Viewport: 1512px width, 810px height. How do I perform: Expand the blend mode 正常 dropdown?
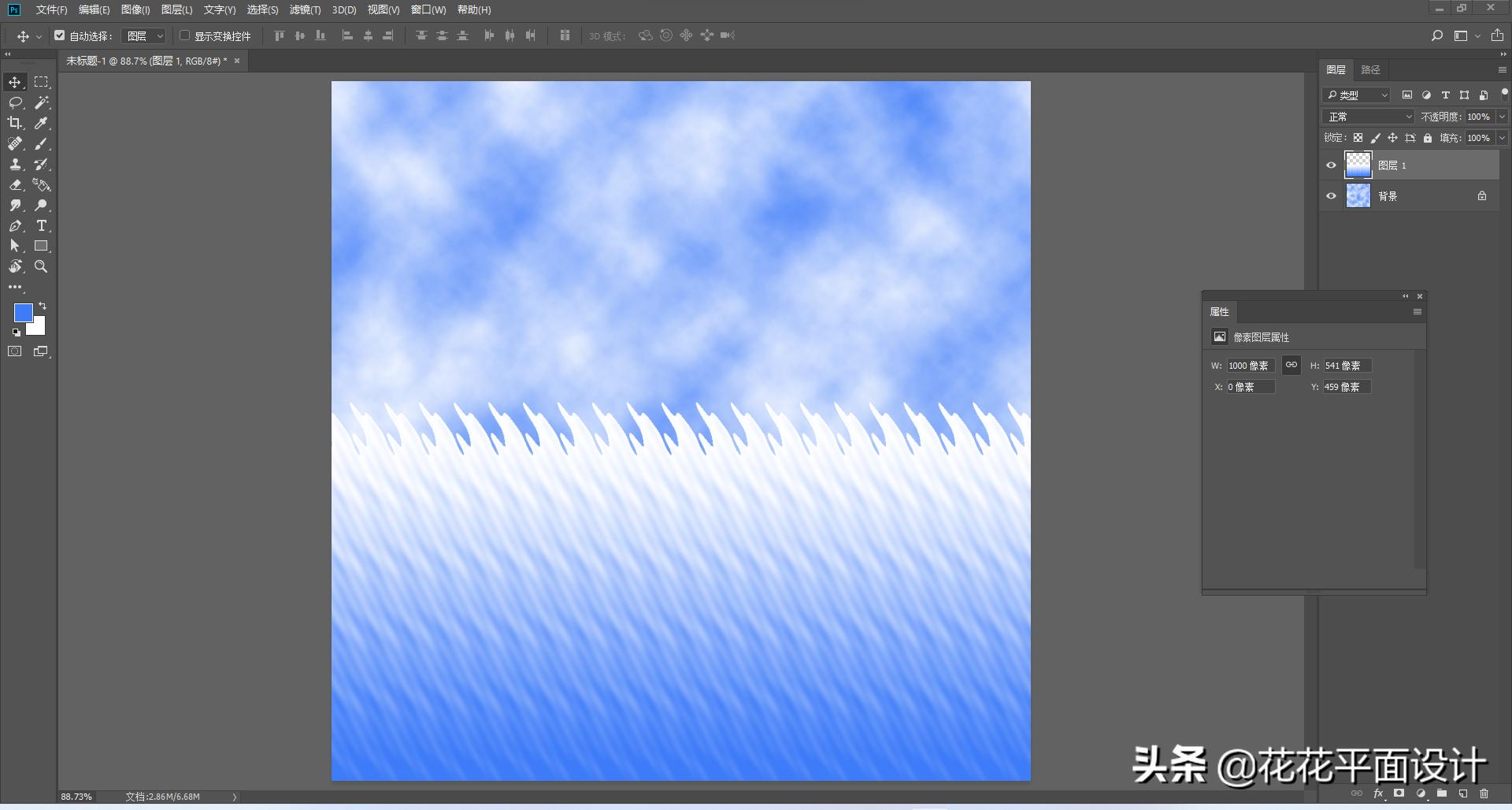[x=1369, y=117]
